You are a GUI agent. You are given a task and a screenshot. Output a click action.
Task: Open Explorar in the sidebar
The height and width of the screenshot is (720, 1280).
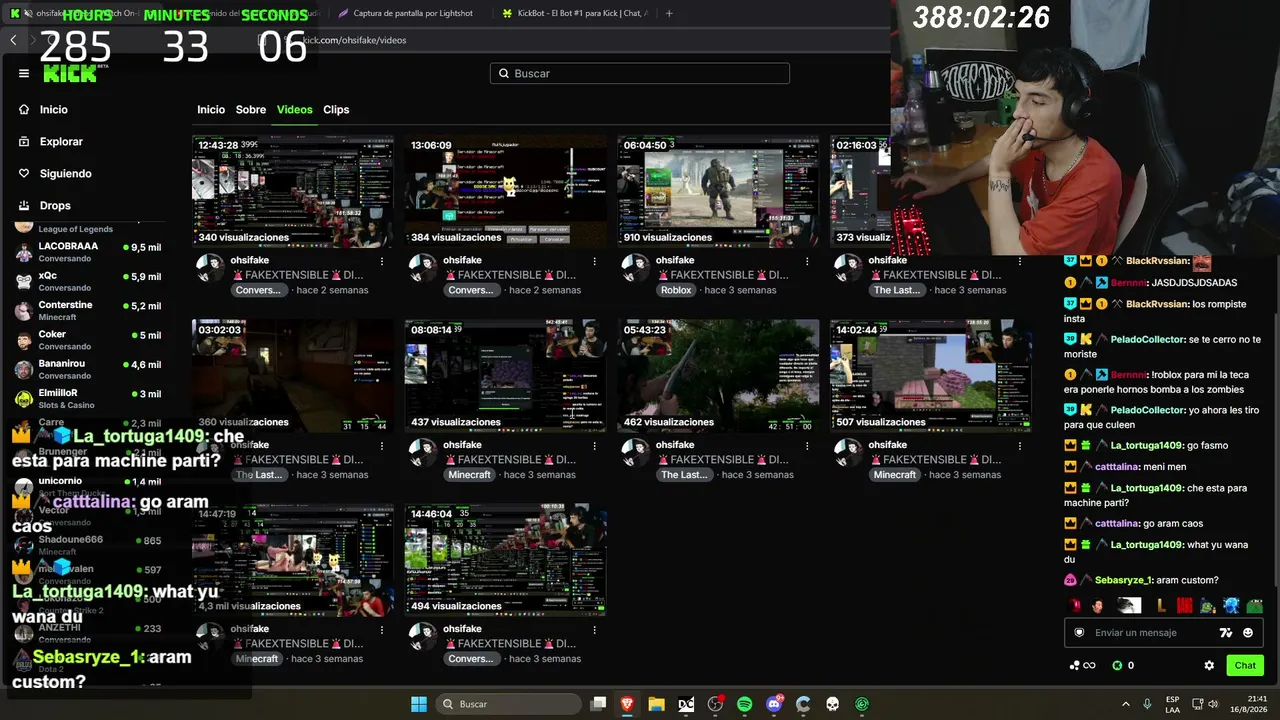pos(61,142)
